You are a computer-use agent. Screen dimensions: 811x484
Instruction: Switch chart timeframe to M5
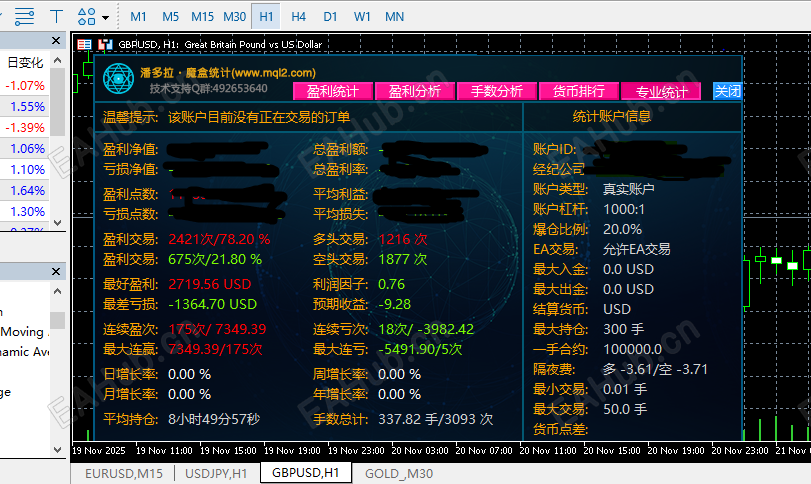point(170,17)
